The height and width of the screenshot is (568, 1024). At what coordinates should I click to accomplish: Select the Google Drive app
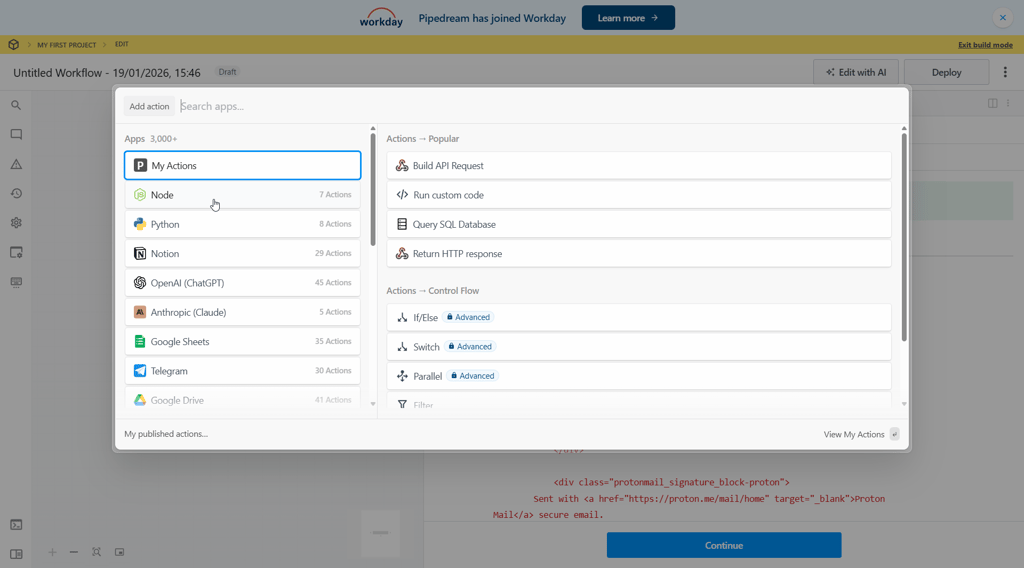(x=242, y=400)
